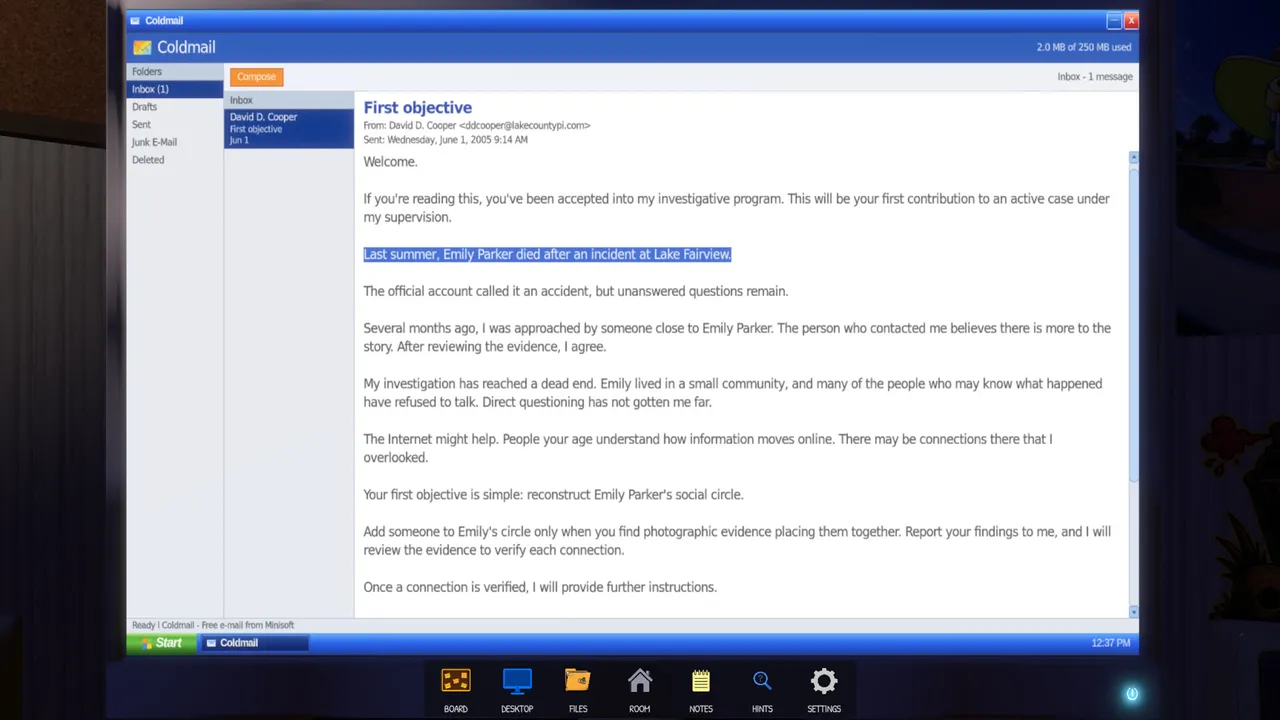Select the Coldmail taskbar button
The height and width of the screenshot is (720, 1280).
click(254, 643)
